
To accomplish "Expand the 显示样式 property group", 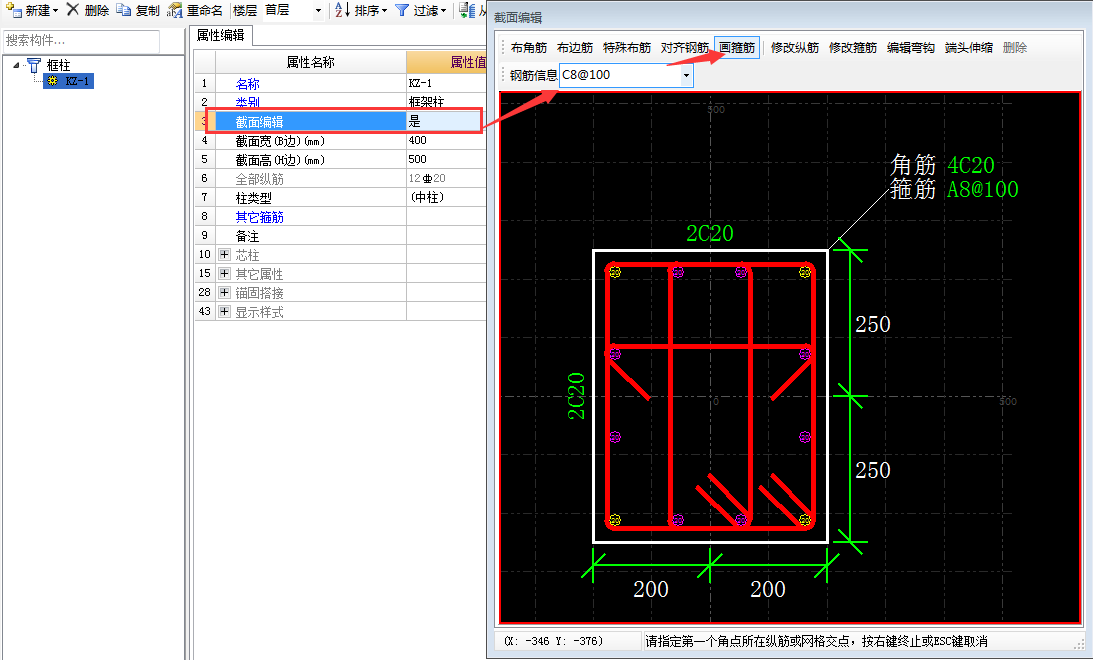I will (x=224, y=312).
